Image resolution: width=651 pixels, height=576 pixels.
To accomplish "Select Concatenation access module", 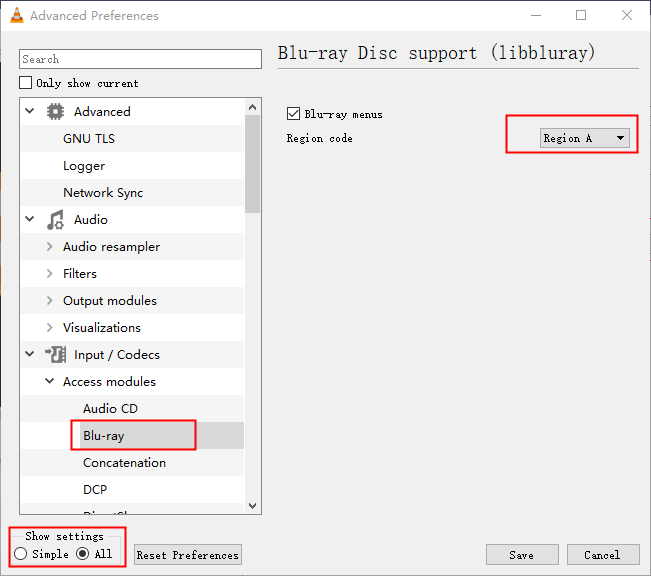I will click(124, 463).
